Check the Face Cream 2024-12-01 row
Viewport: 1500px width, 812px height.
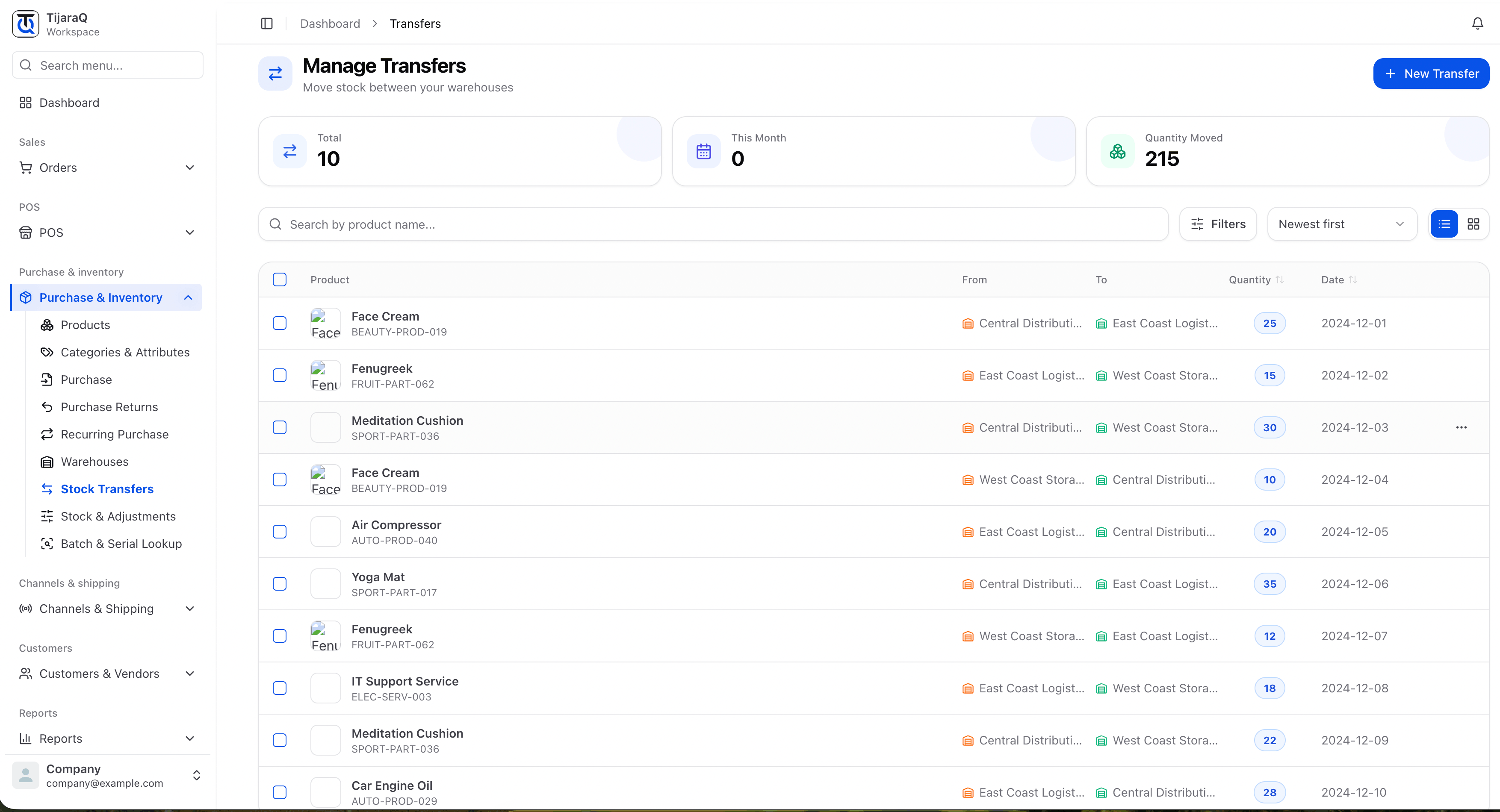pos(280,323)
